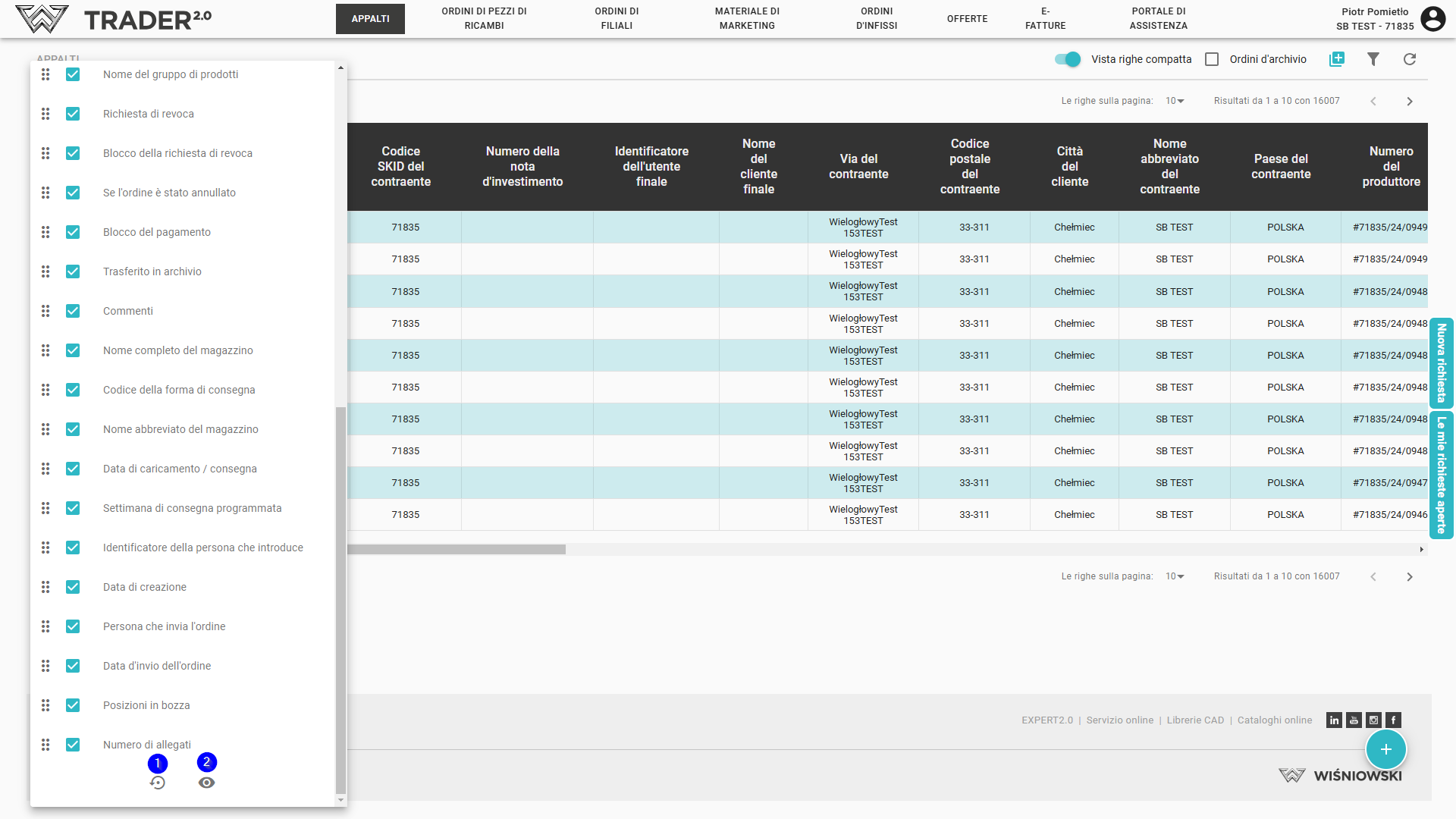Open the filter funnel icon
Viewport: 1456px width, 819px height.
pos(1373,59)
